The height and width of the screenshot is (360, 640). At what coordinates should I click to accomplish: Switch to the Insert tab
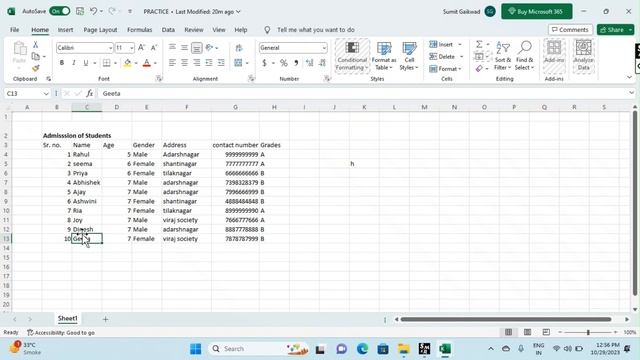[65, 30]
